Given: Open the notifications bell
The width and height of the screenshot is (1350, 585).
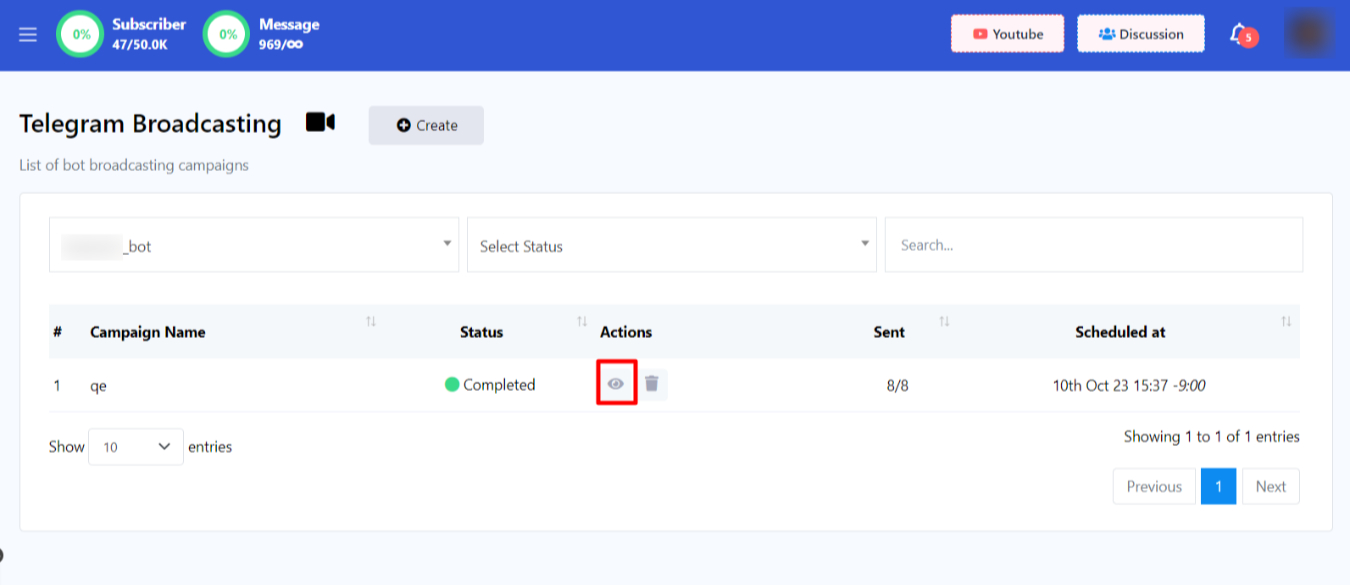Looking at the screenshot, I should coord(1239,34).
